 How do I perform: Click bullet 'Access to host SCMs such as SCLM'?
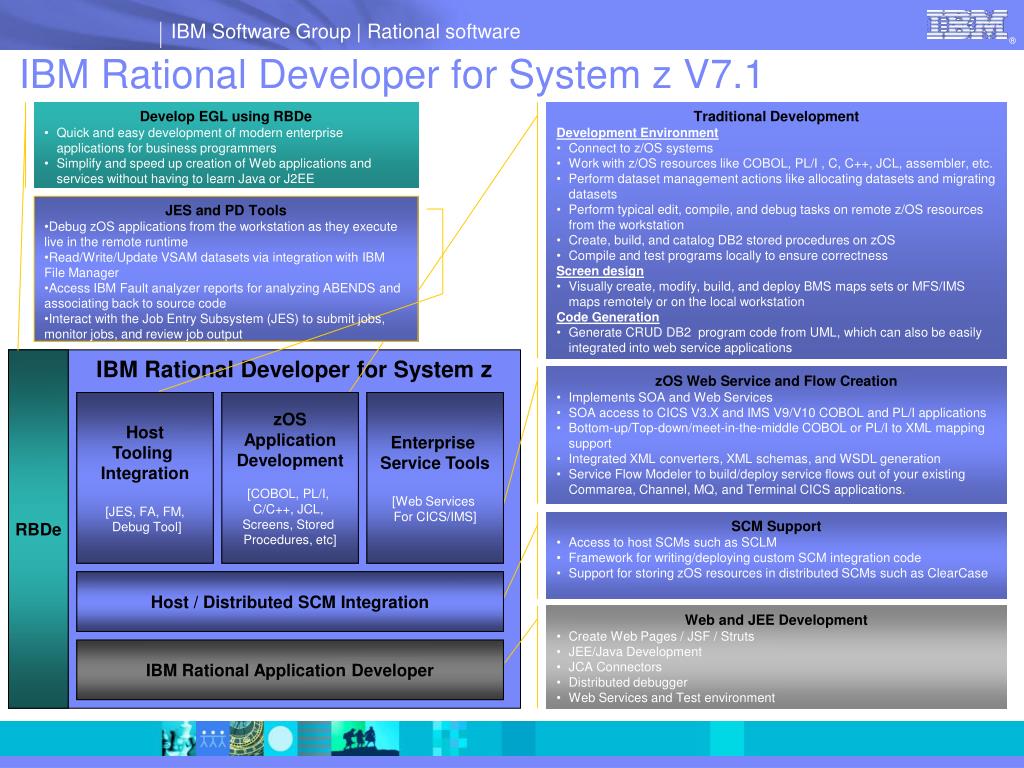(673, 542)
